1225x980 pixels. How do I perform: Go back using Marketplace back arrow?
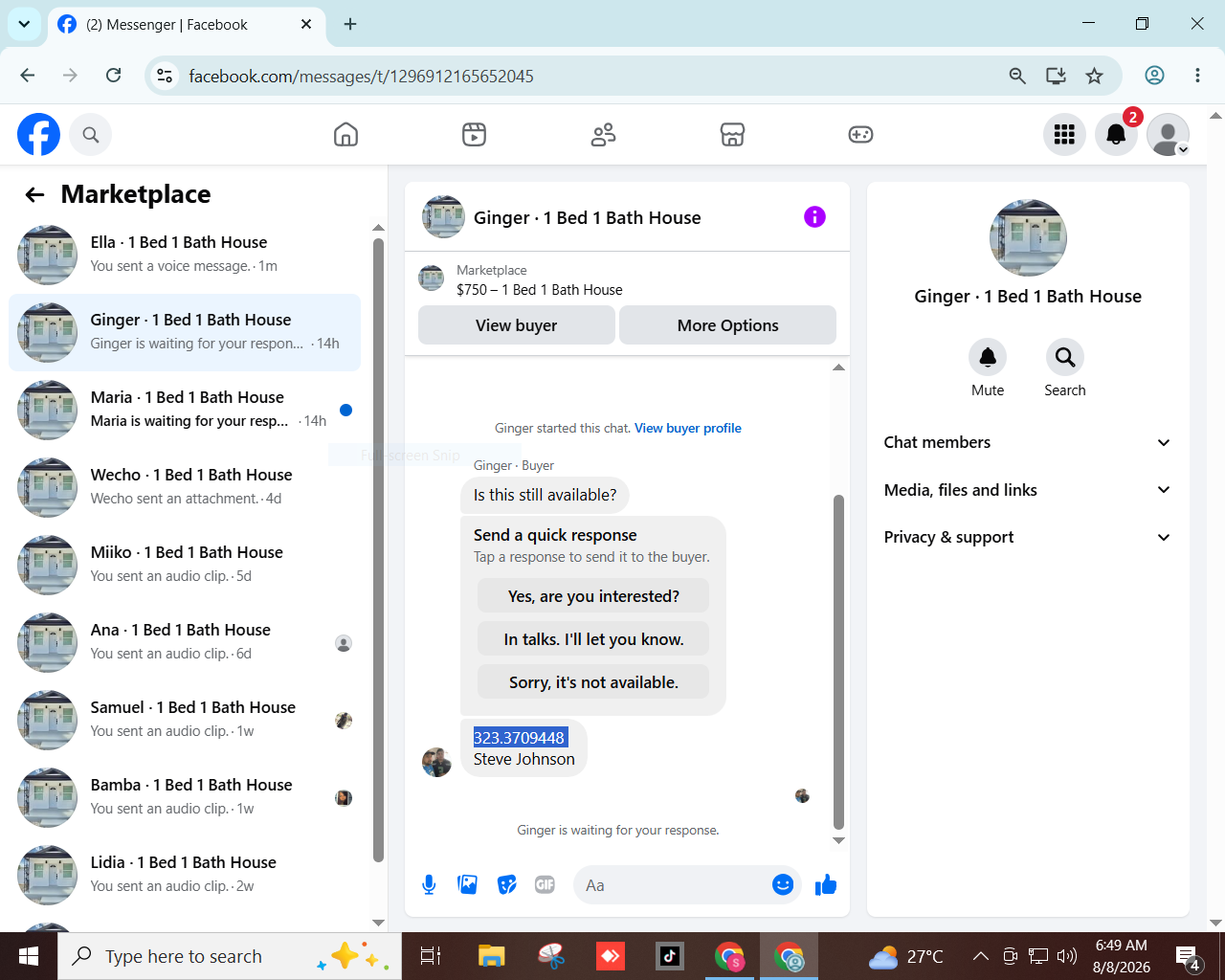34,195
